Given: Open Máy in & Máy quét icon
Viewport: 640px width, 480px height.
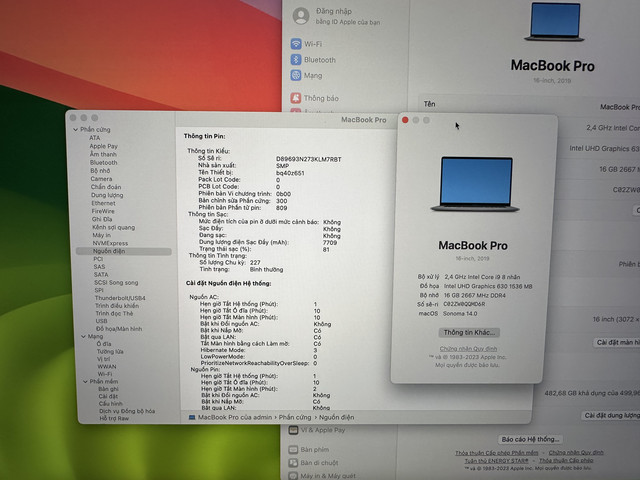Looking at the screenshot, I should (293, 476).
